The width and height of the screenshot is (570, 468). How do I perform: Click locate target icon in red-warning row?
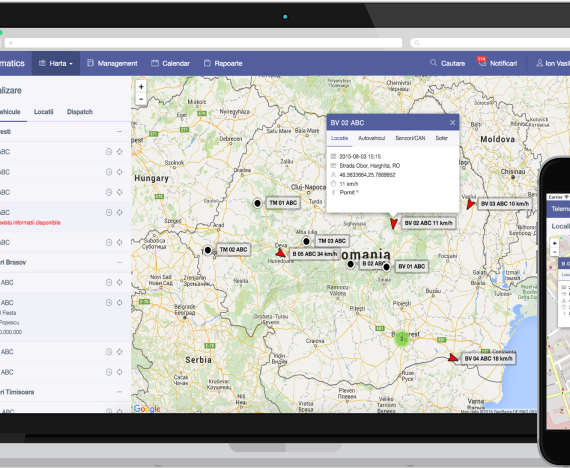119,212
